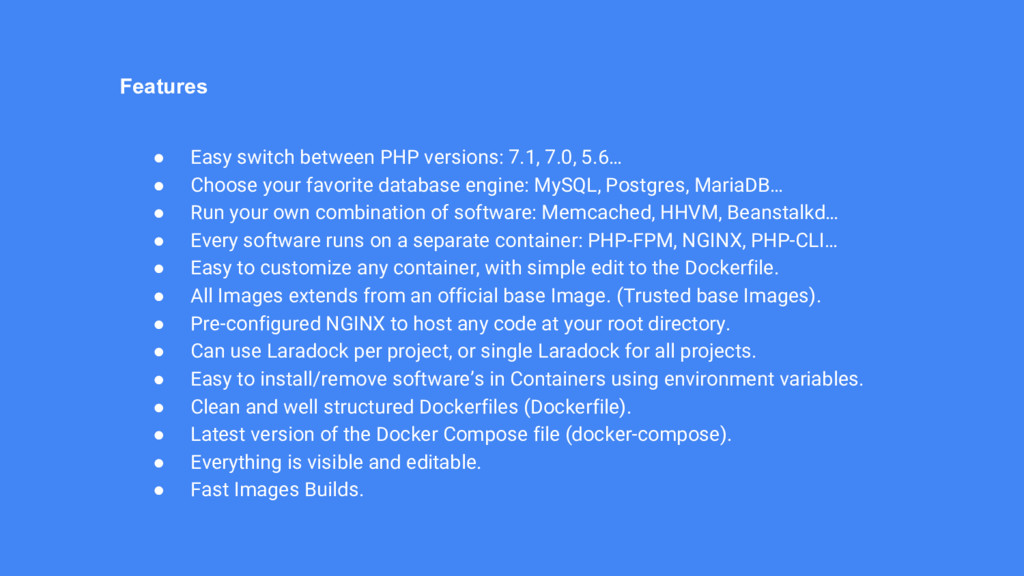Click the Everything is visible and editable line
The height and width of the screenshot is (576, 1024).
pyautogui.click(x=336, y=462)
